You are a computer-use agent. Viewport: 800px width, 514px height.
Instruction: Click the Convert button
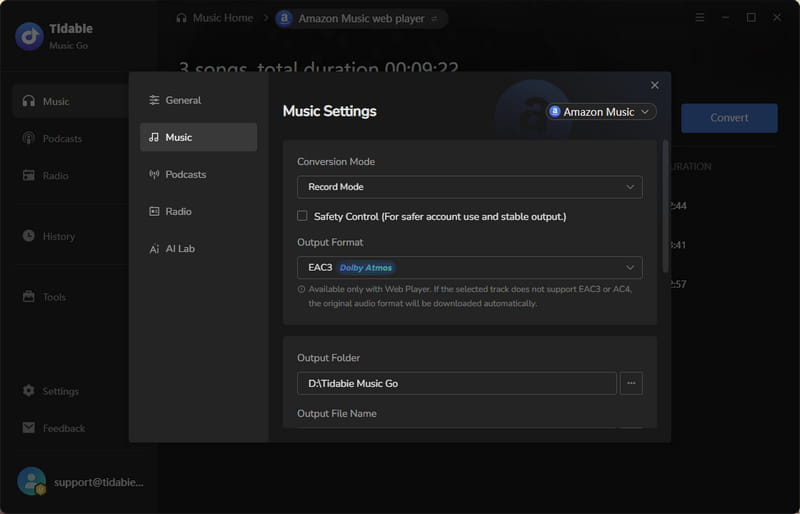click(729, 118)
